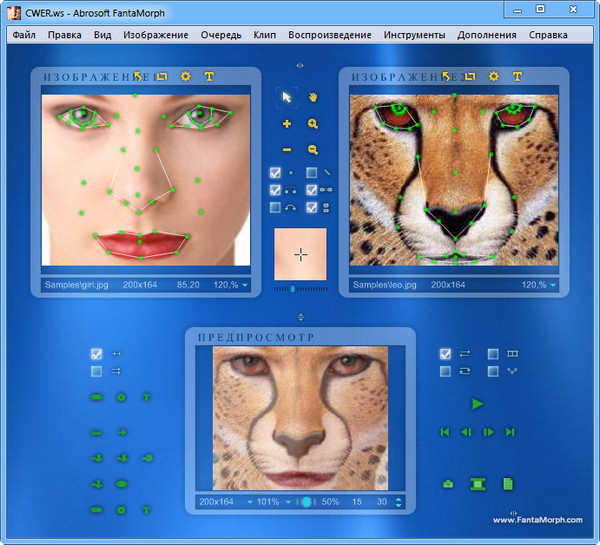
Task: Click the text T icon above girl image
Action: coord(209,76)
